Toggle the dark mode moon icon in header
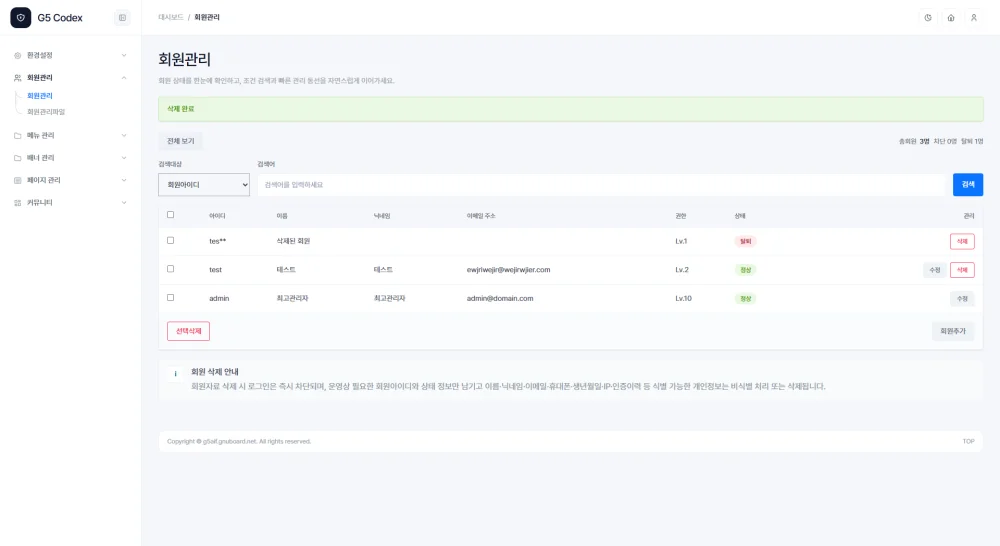 [928, 18]
